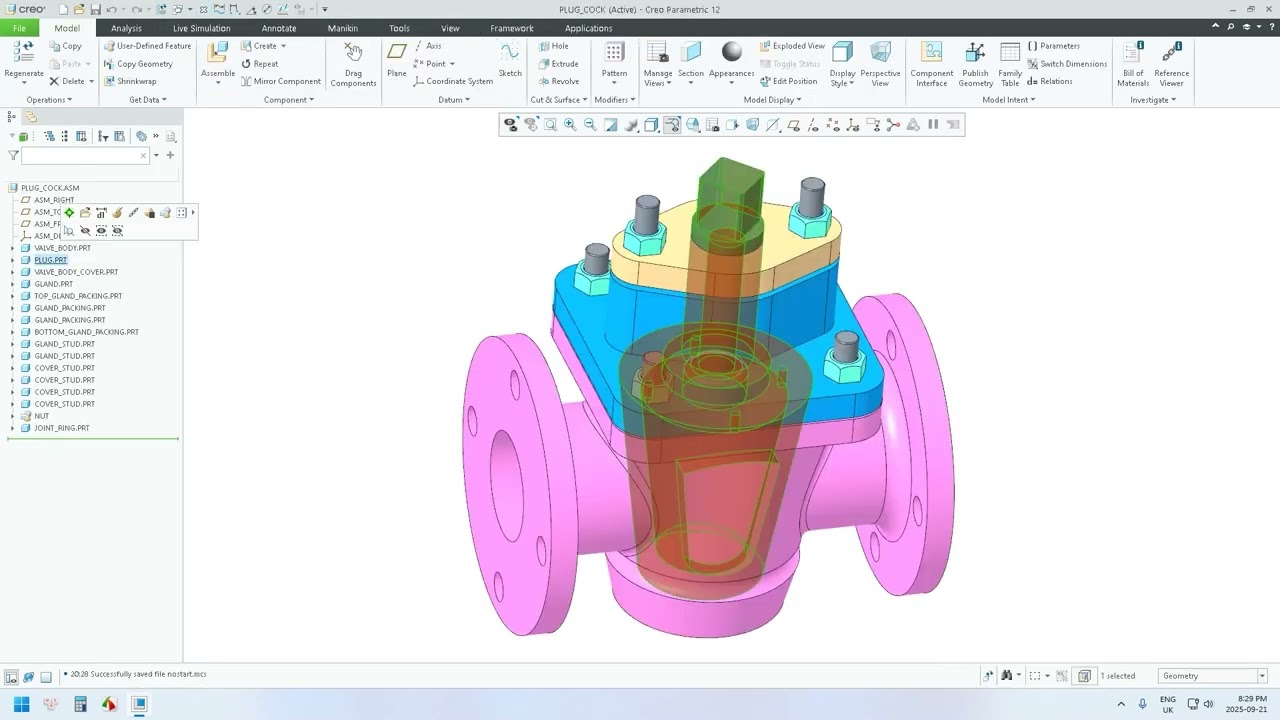Click Open icon on mini toolbar
1280x720 pixels.
(85, 213)
